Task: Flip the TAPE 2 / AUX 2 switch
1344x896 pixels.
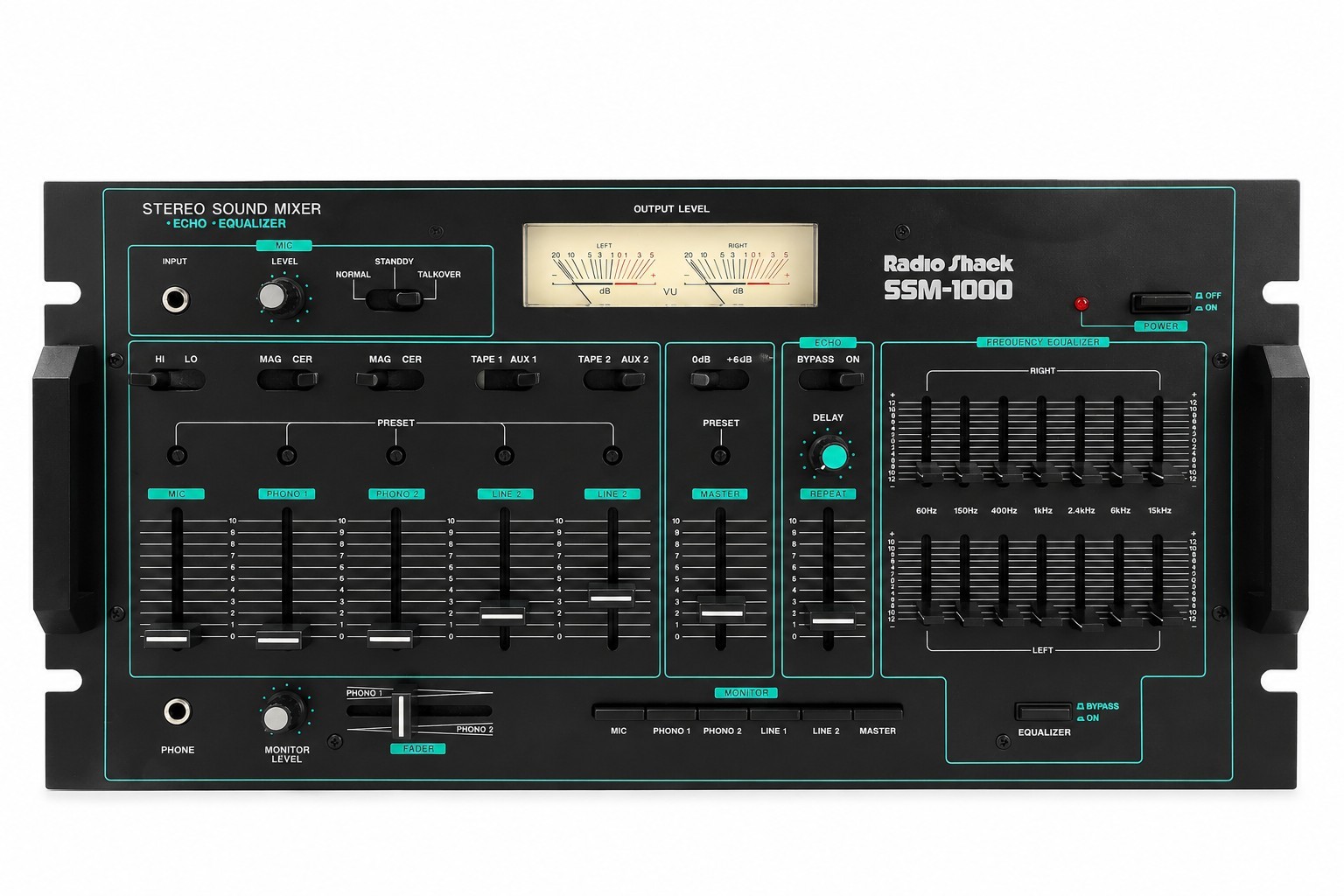Action: tap(614, 380)
